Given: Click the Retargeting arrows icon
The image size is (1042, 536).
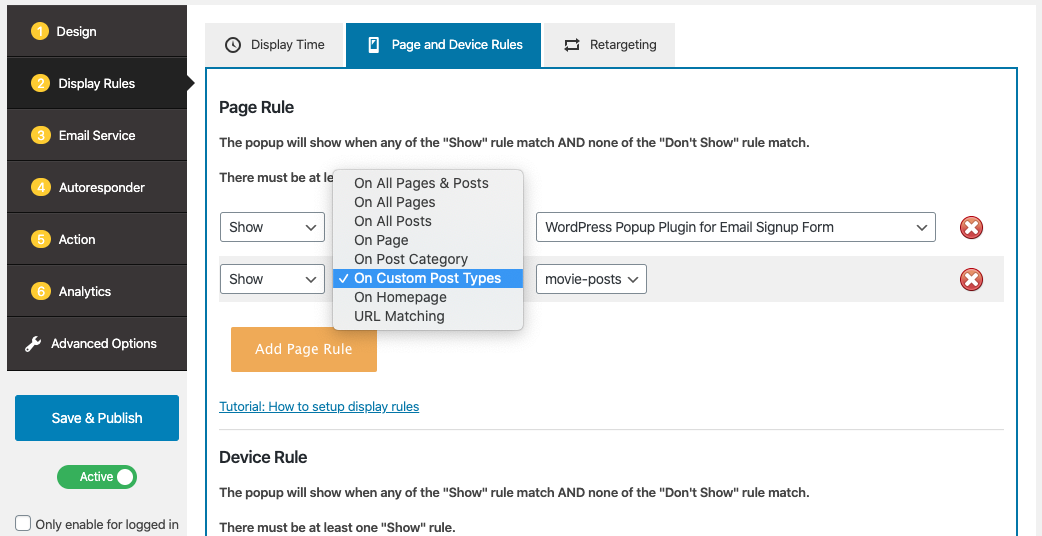Looking at the screenshot, I should click(572, 45).
